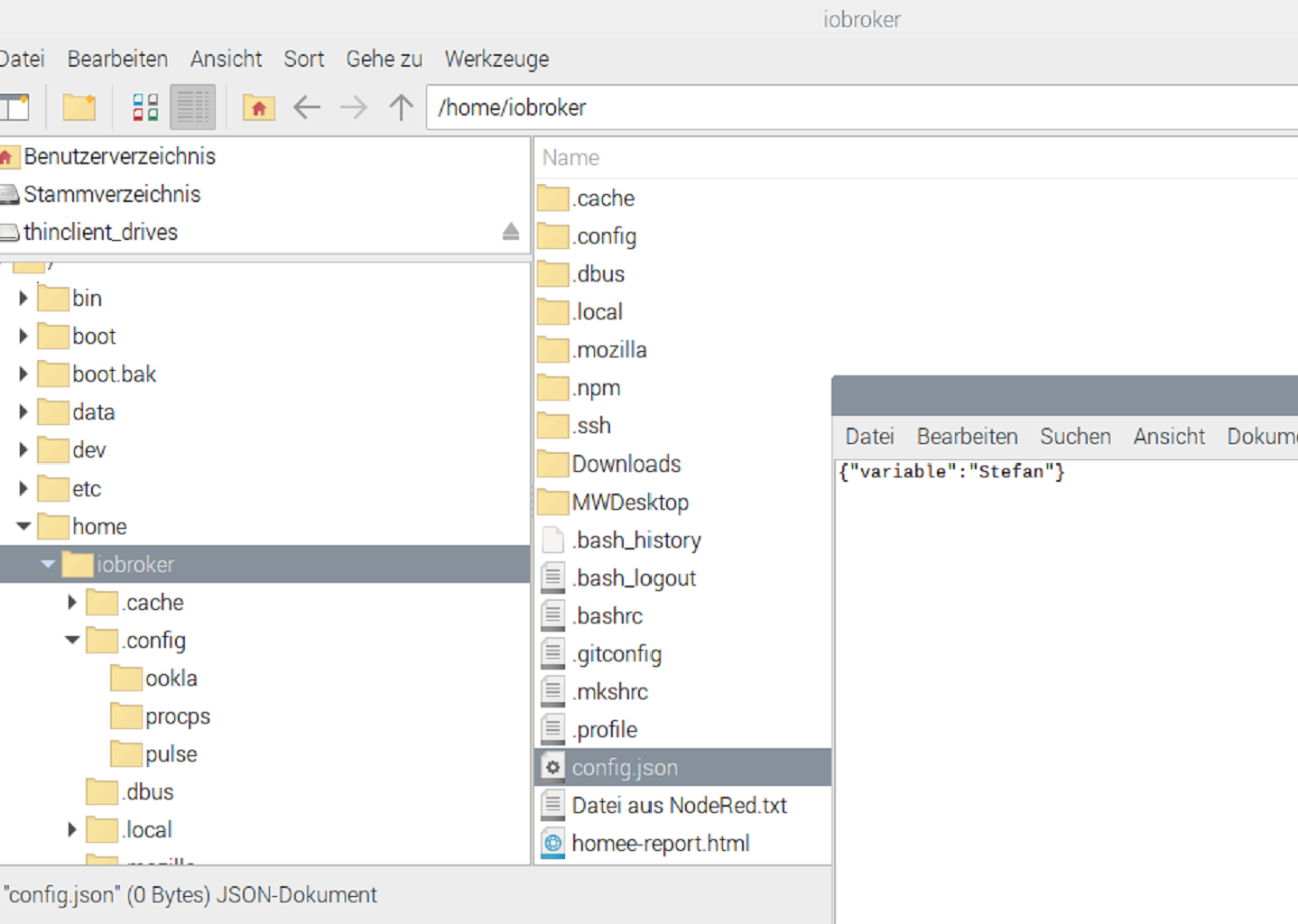Viewport: 1298px width, 924px height.
Task: Navigate back with the left arrow
Action: pyautogui.click(x=307, y=107)
